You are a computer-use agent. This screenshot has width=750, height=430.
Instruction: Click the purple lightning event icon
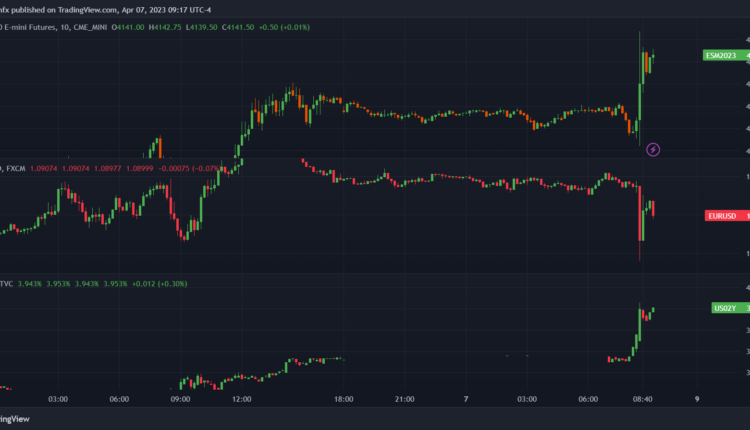[x=653, y=150]
